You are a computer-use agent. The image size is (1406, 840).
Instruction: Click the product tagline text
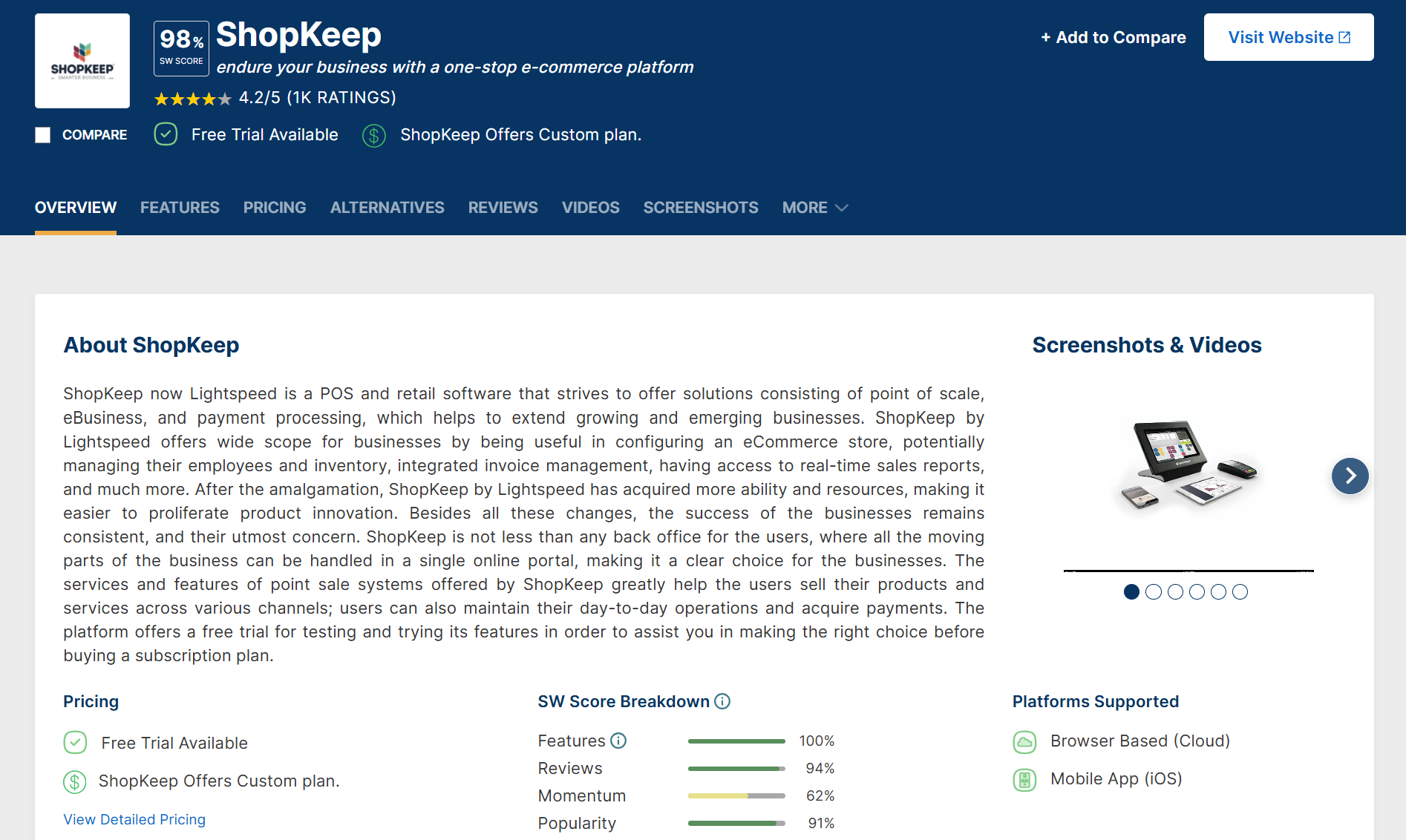tap(455, 68)
